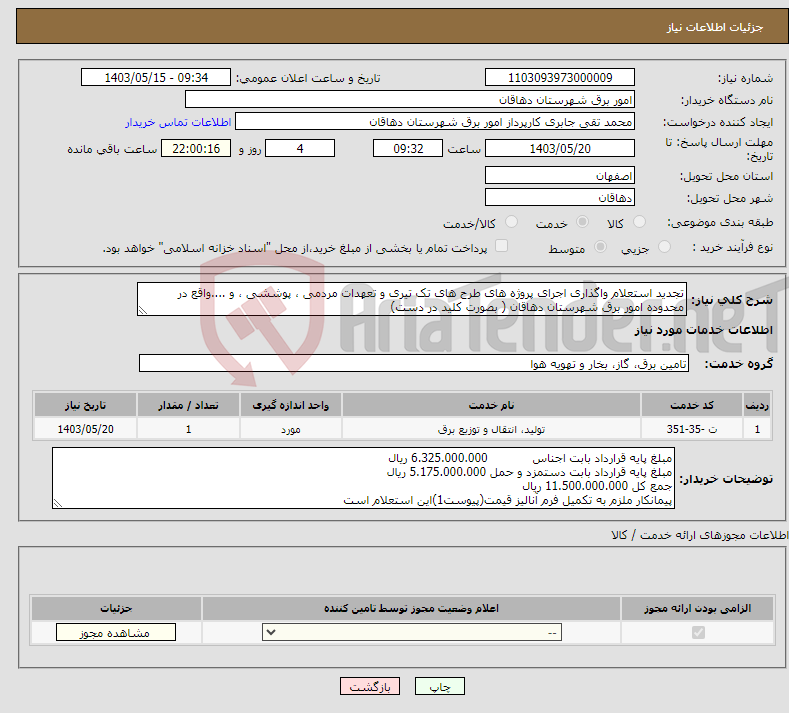The height and width of the screenshot is (713, 789).
Task: Click the deadline time field 09:32
Action: click(x=408, y=148)
